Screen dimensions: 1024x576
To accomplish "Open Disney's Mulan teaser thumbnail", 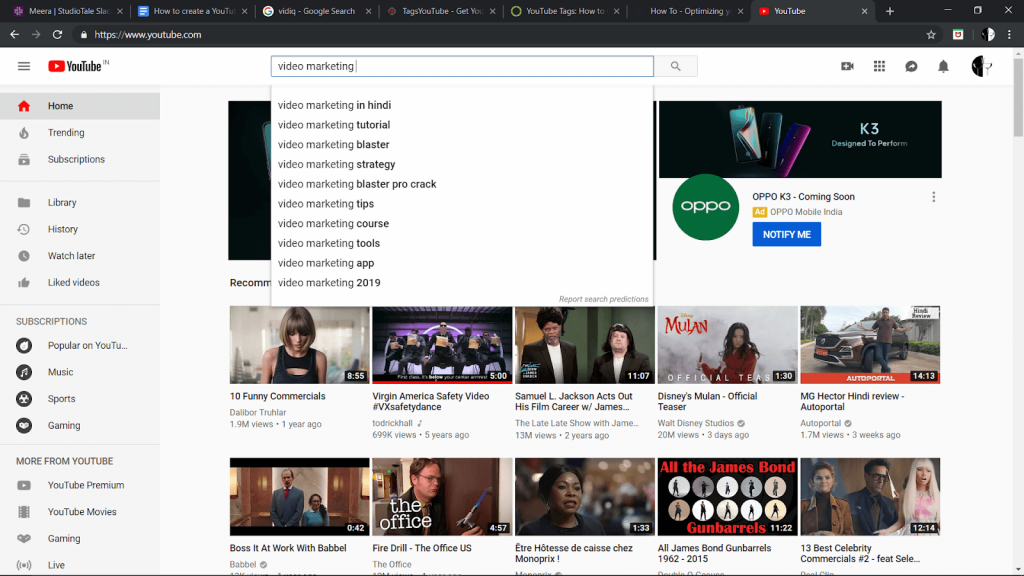I will (728, 345).
